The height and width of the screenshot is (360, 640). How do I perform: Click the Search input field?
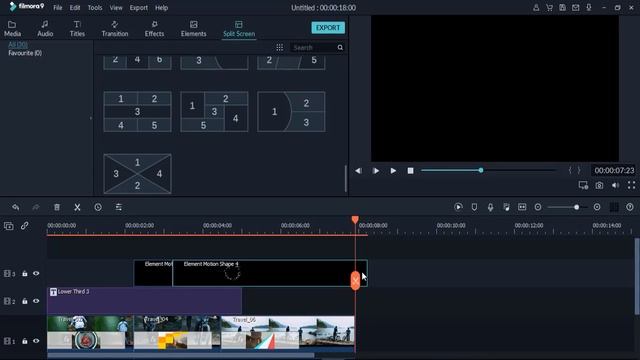pyautogui.click(x=313, y=48)
